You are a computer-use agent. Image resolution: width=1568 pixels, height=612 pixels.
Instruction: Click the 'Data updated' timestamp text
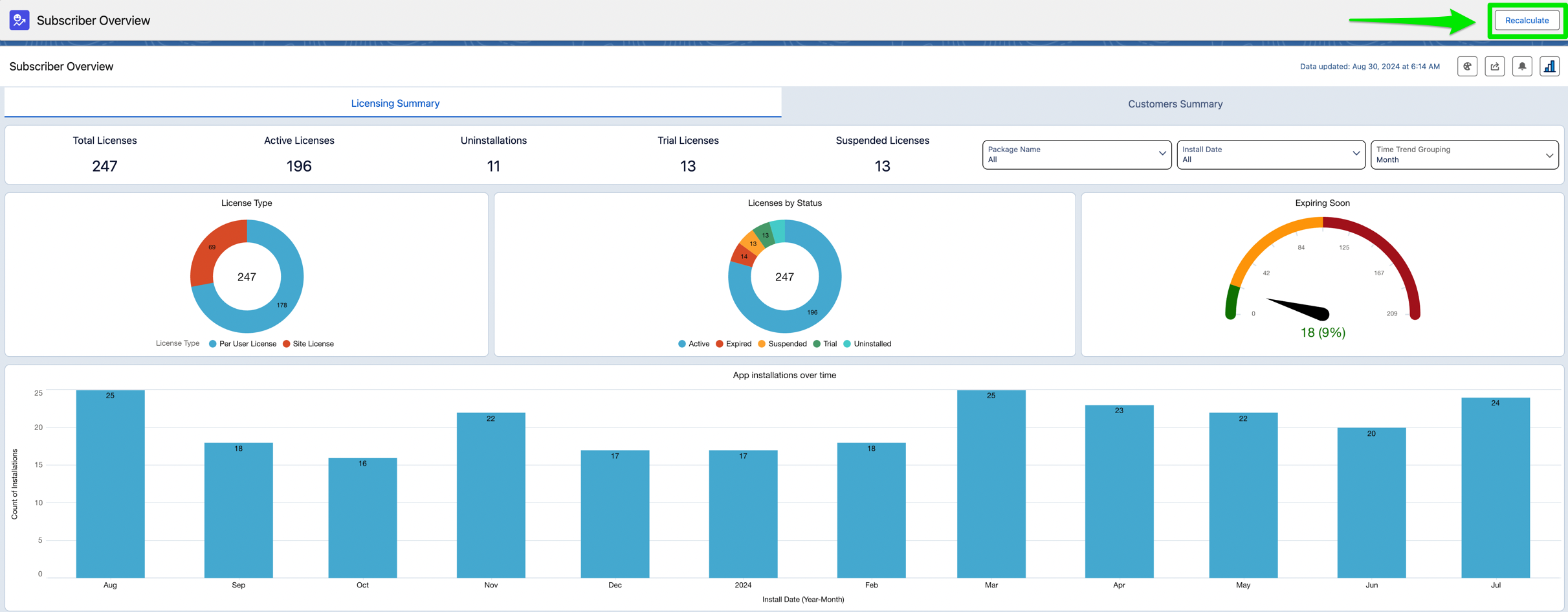[x=1369, y=66]
